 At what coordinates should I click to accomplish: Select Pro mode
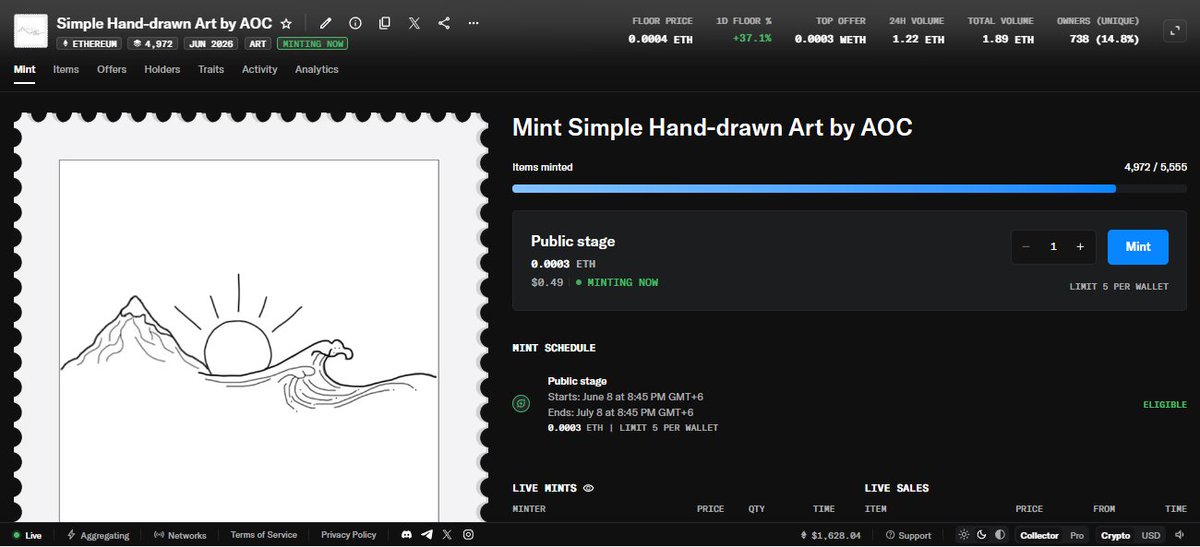click(x=1076, y=535)
